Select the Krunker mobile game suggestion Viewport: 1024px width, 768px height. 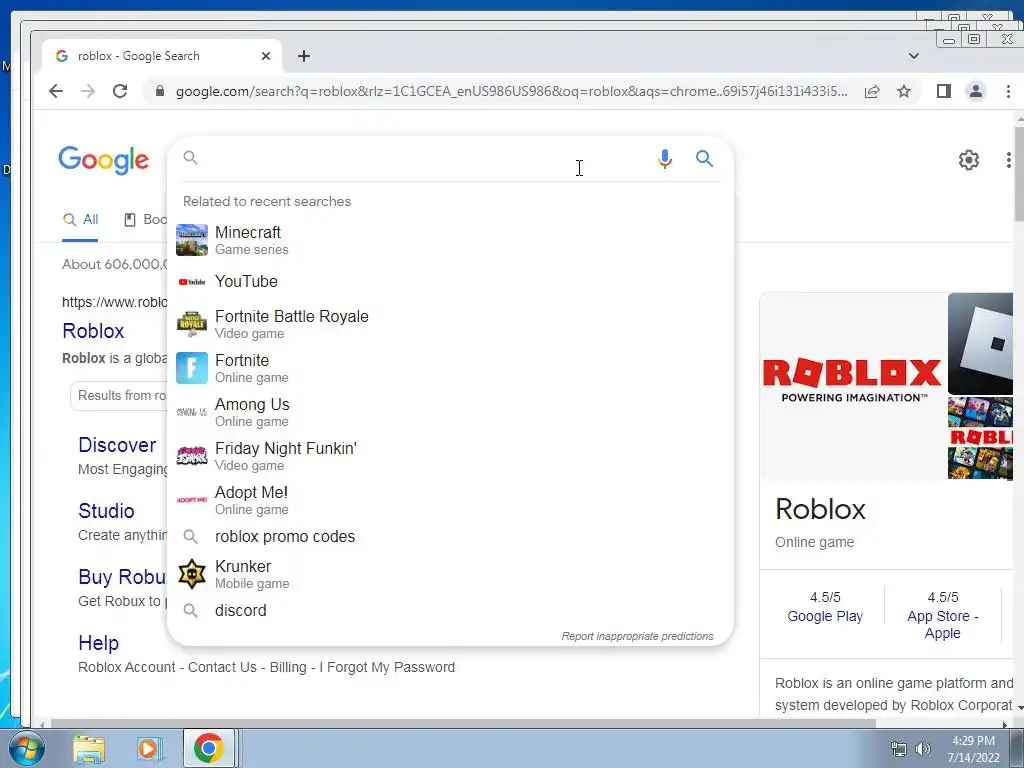coord(450,574)
